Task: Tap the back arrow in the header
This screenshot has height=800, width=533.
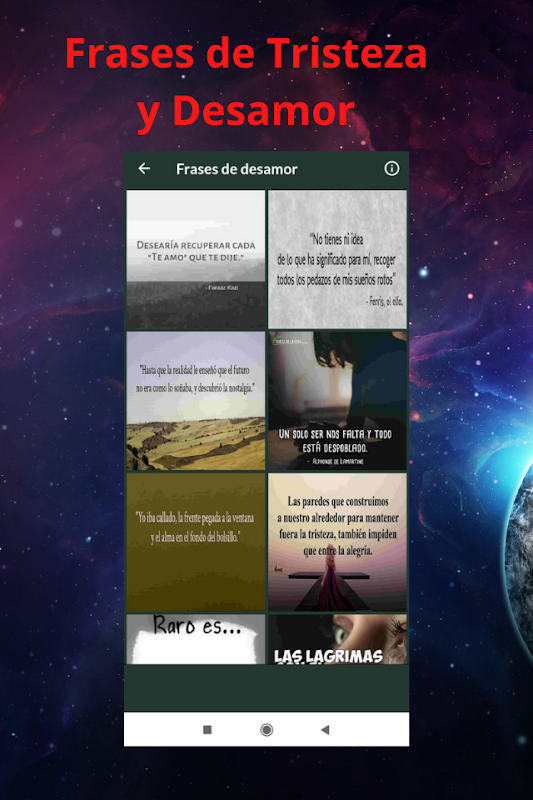Action: click(x=144, y=169)
